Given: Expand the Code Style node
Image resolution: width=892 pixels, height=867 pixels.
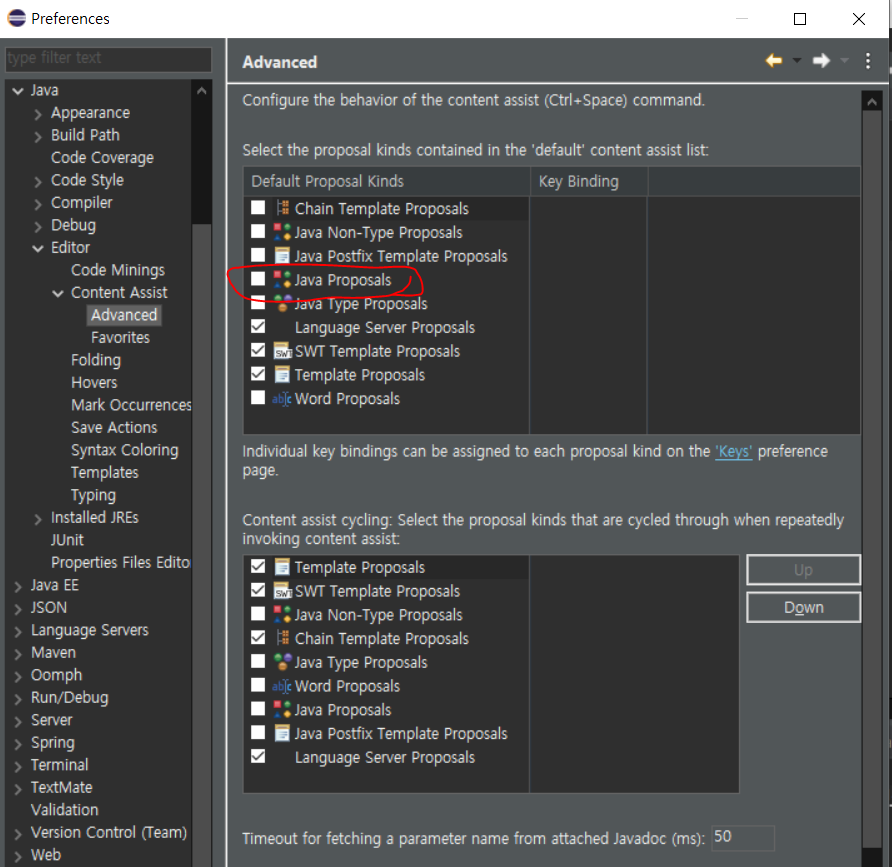Looking at the screenshot, I should coord(38,181).
